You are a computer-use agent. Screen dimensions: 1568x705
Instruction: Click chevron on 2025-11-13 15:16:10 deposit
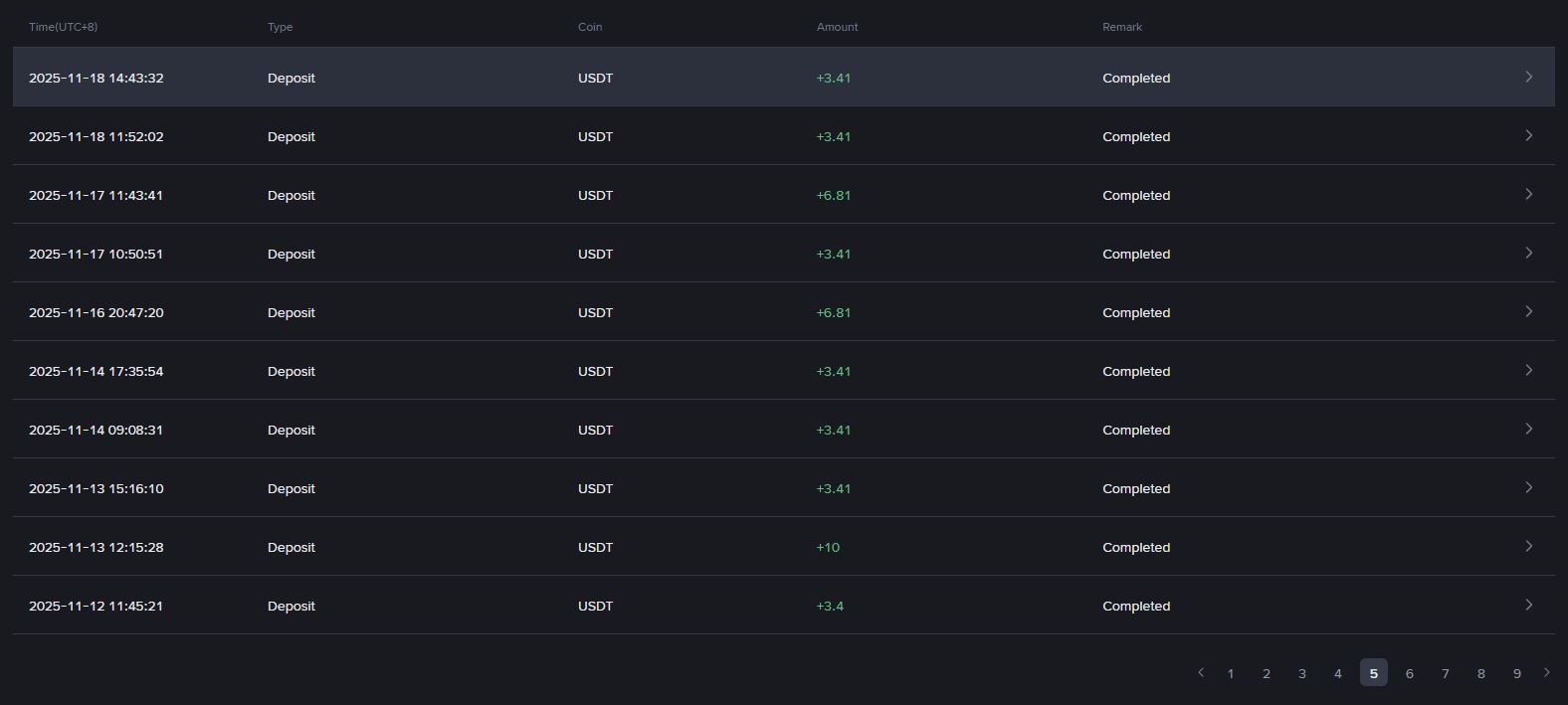pyautogui.click(x=1529, y=487)
